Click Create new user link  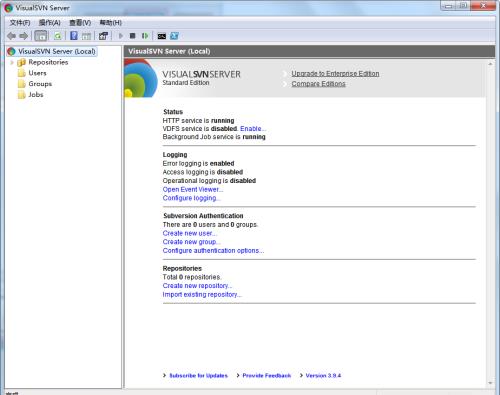[190, 233]
